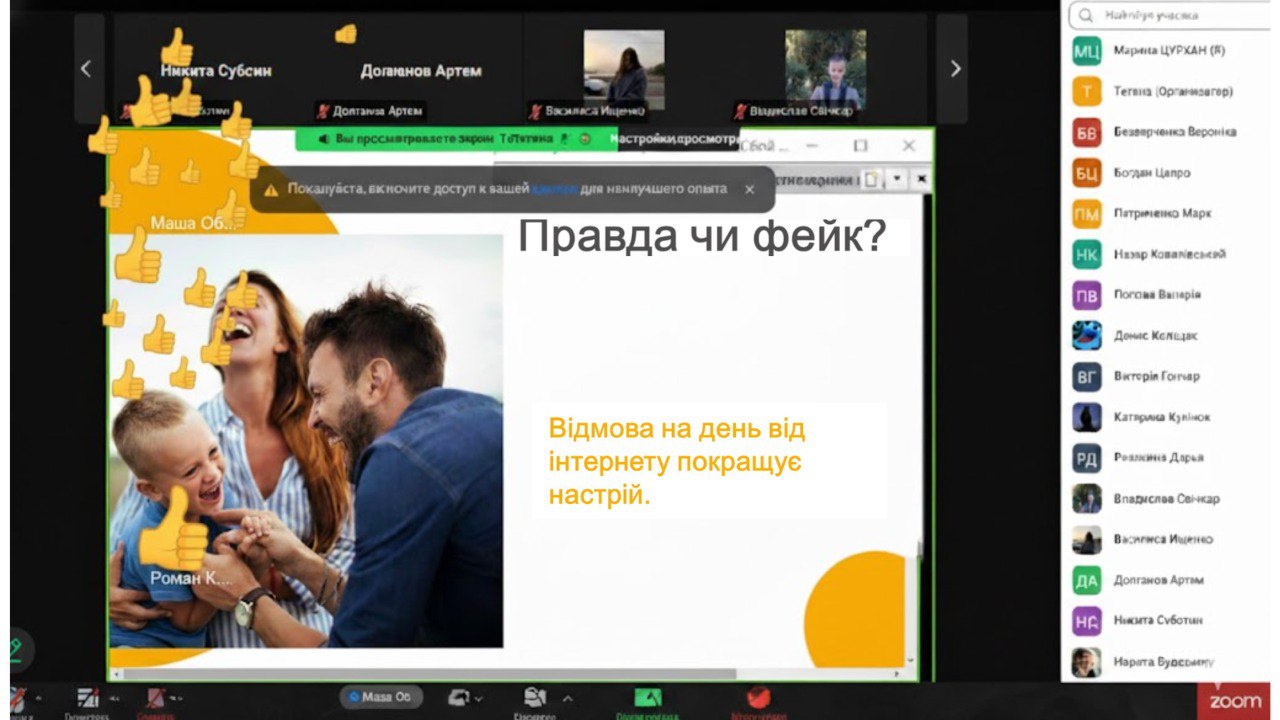The height and width of the screenshot is (720, 1280).
Task: Click the Zoom logo in the bottom corner
Action: [x=1235, y=701]
